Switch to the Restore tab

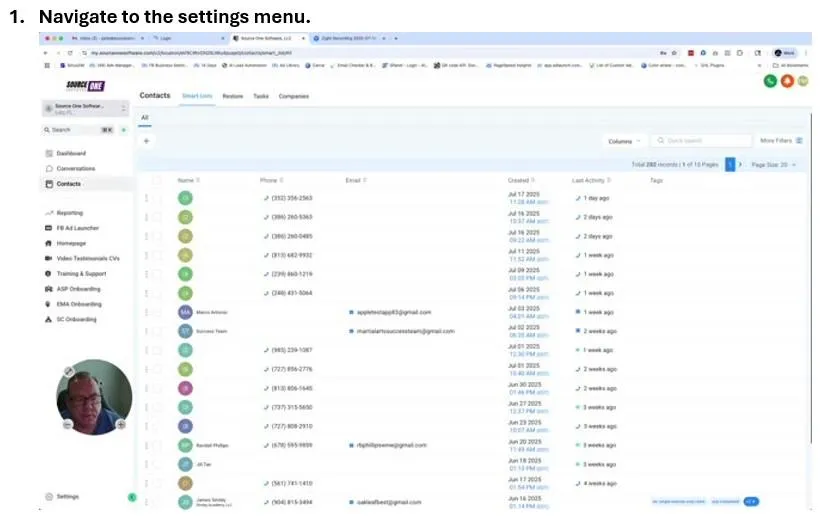pos(233,96)
